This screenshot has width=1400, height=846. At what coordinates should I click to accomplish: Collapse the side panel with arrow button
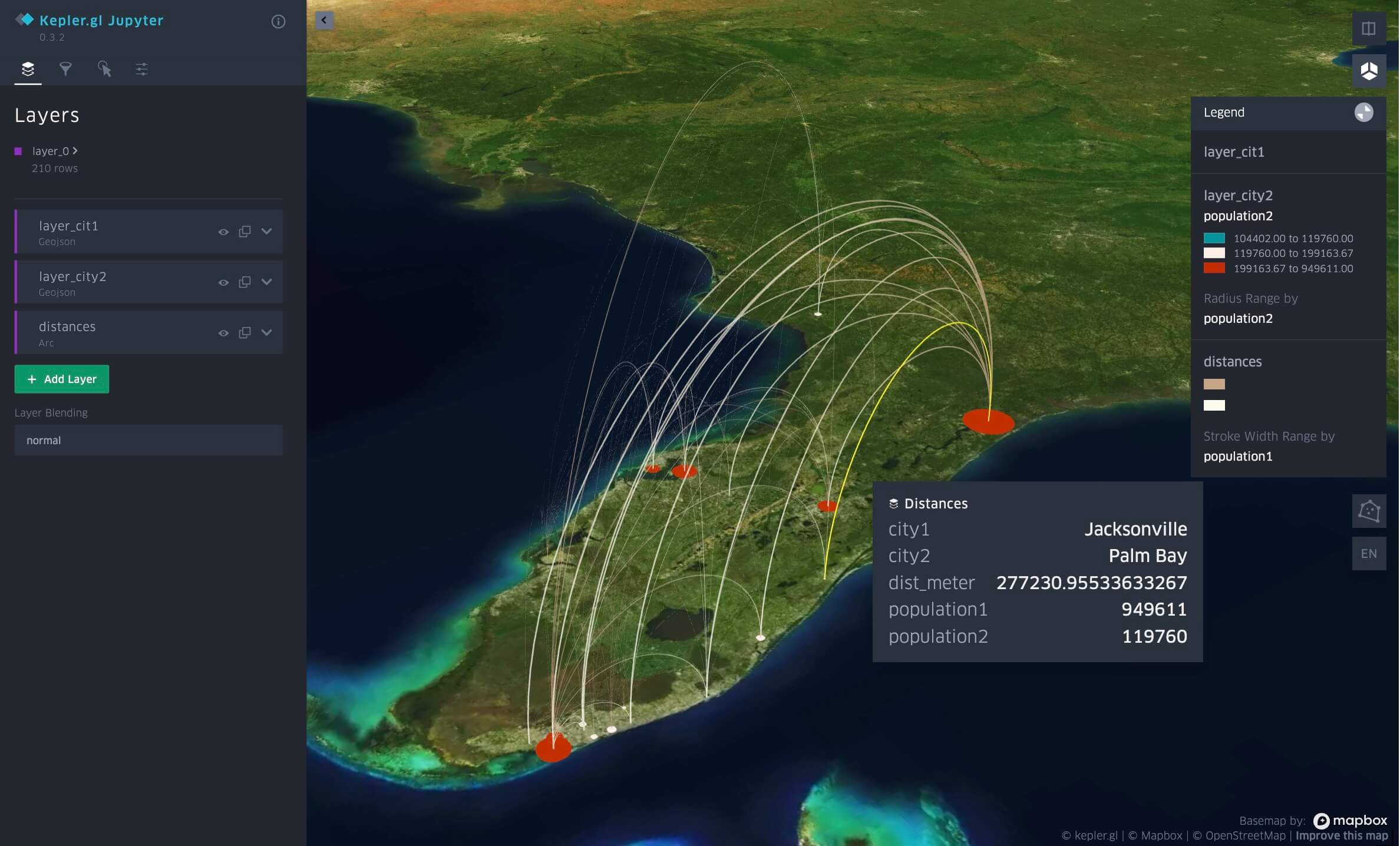click(x=324, y=21)
